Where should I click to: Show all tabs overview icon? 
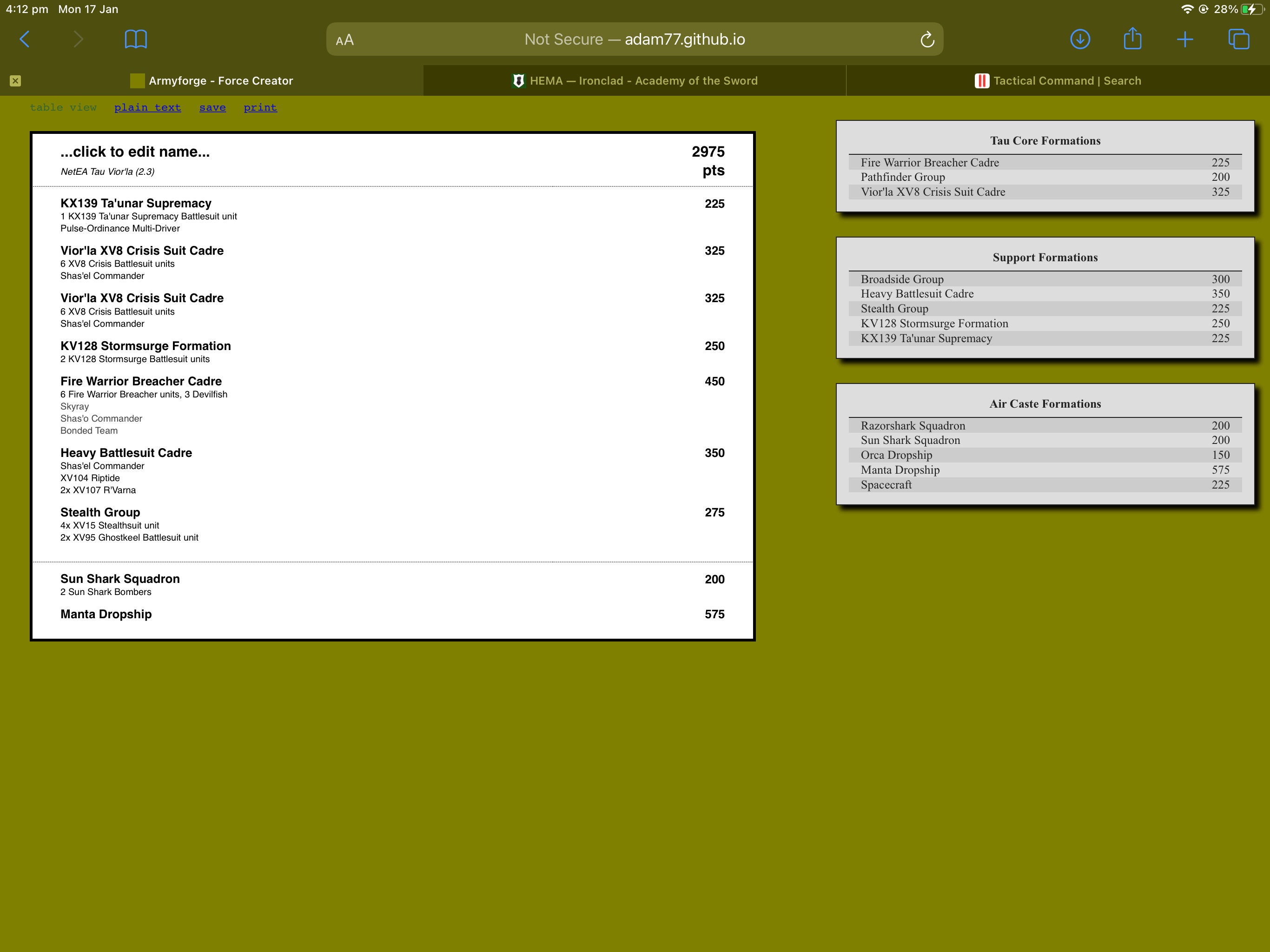1238,40
